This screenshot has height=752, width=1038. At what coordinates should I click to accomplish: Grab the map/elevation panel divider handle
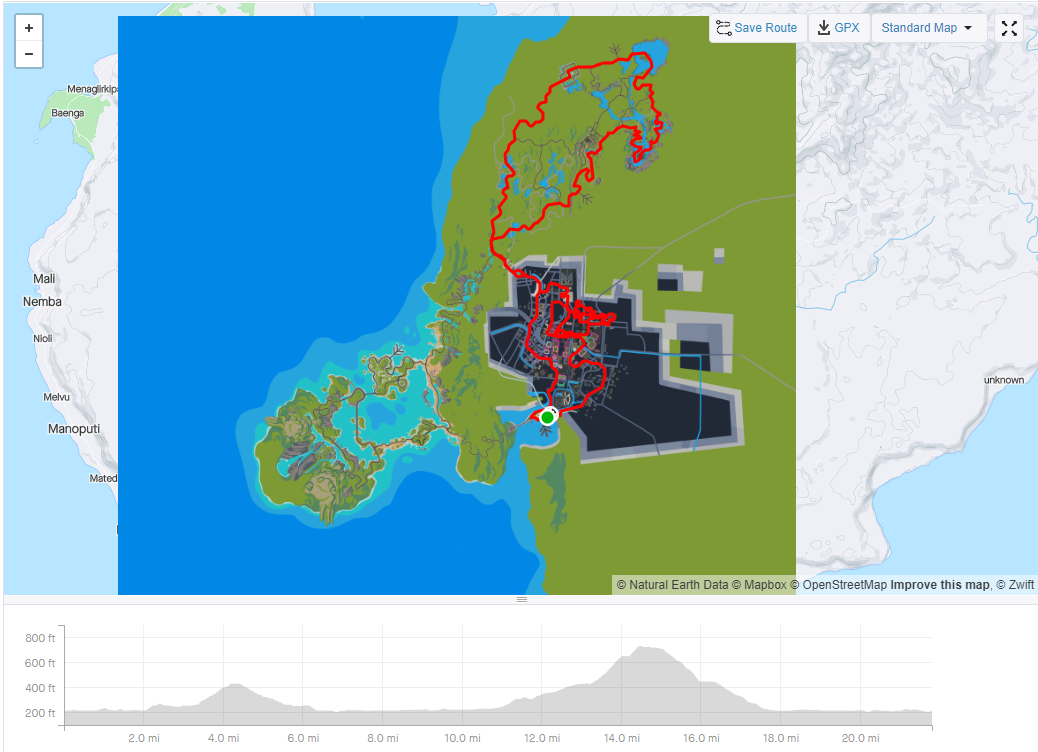click(522, 600)
